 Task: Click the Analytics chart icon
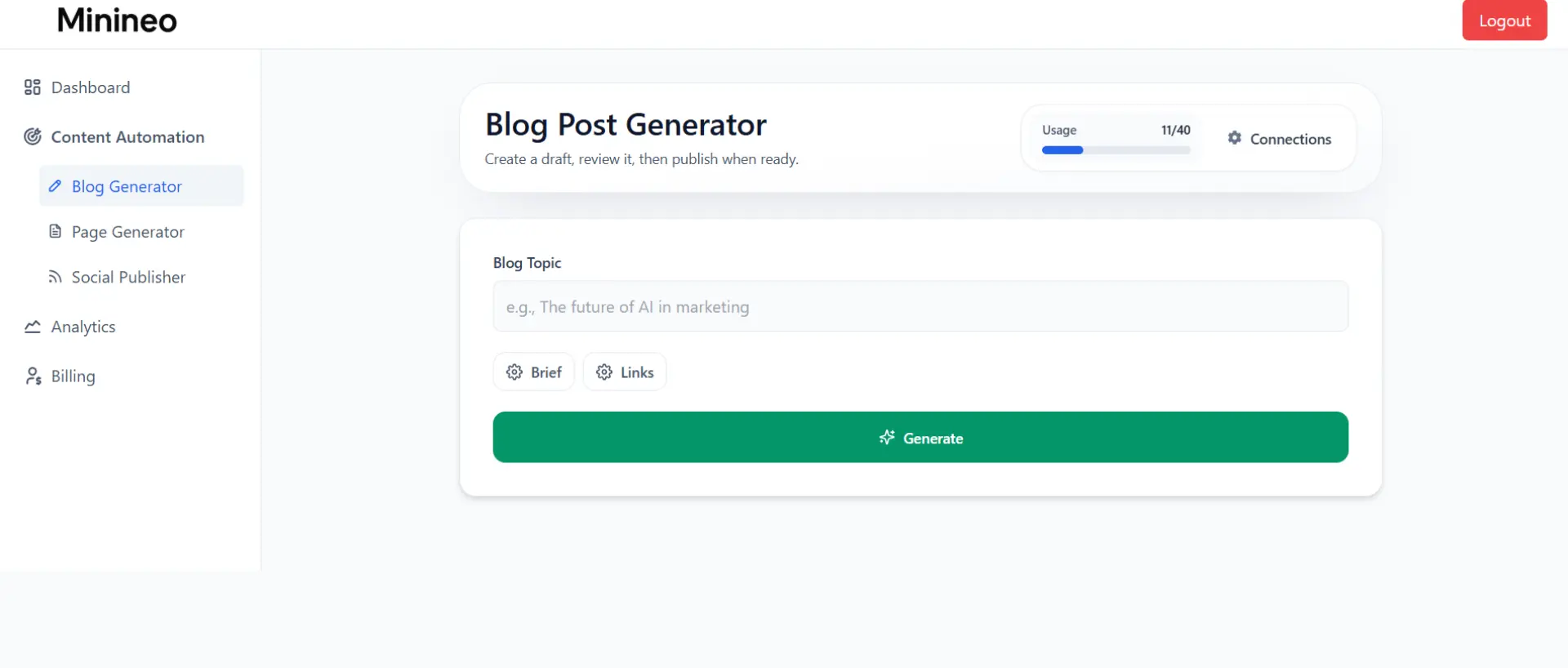33,327
